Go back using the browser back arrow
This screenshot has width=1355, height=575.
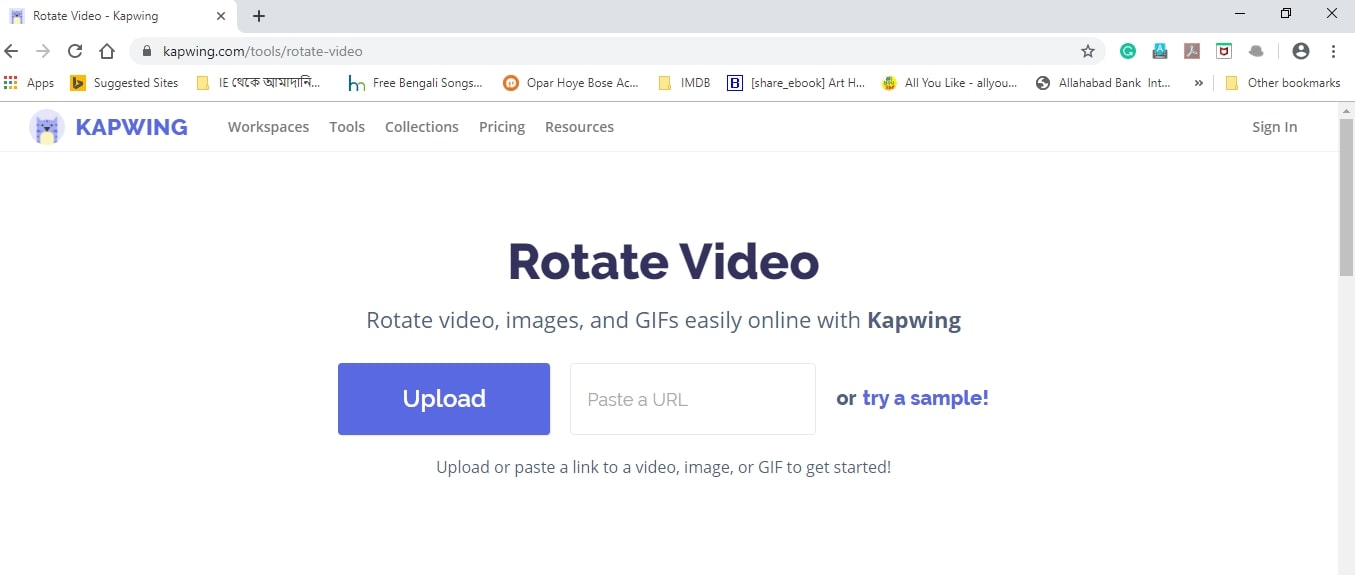pyautogui.click(x=12, y=51)
